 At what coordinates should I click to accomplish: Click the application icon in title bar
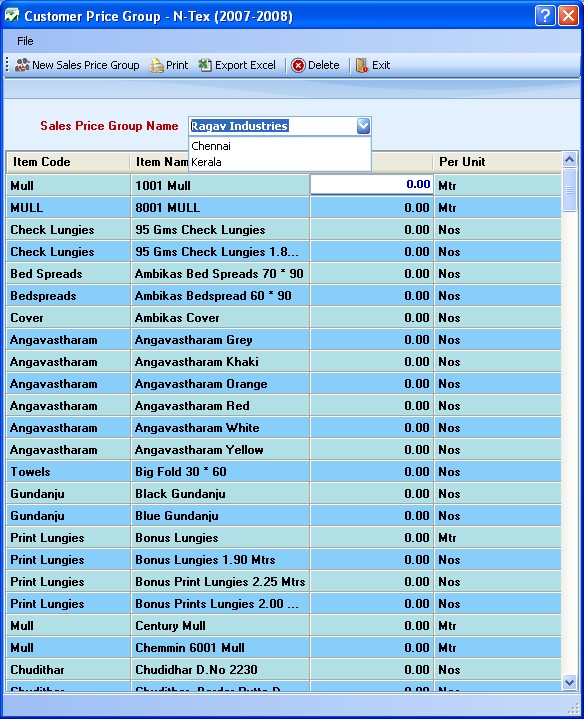(x=12, y=16)
